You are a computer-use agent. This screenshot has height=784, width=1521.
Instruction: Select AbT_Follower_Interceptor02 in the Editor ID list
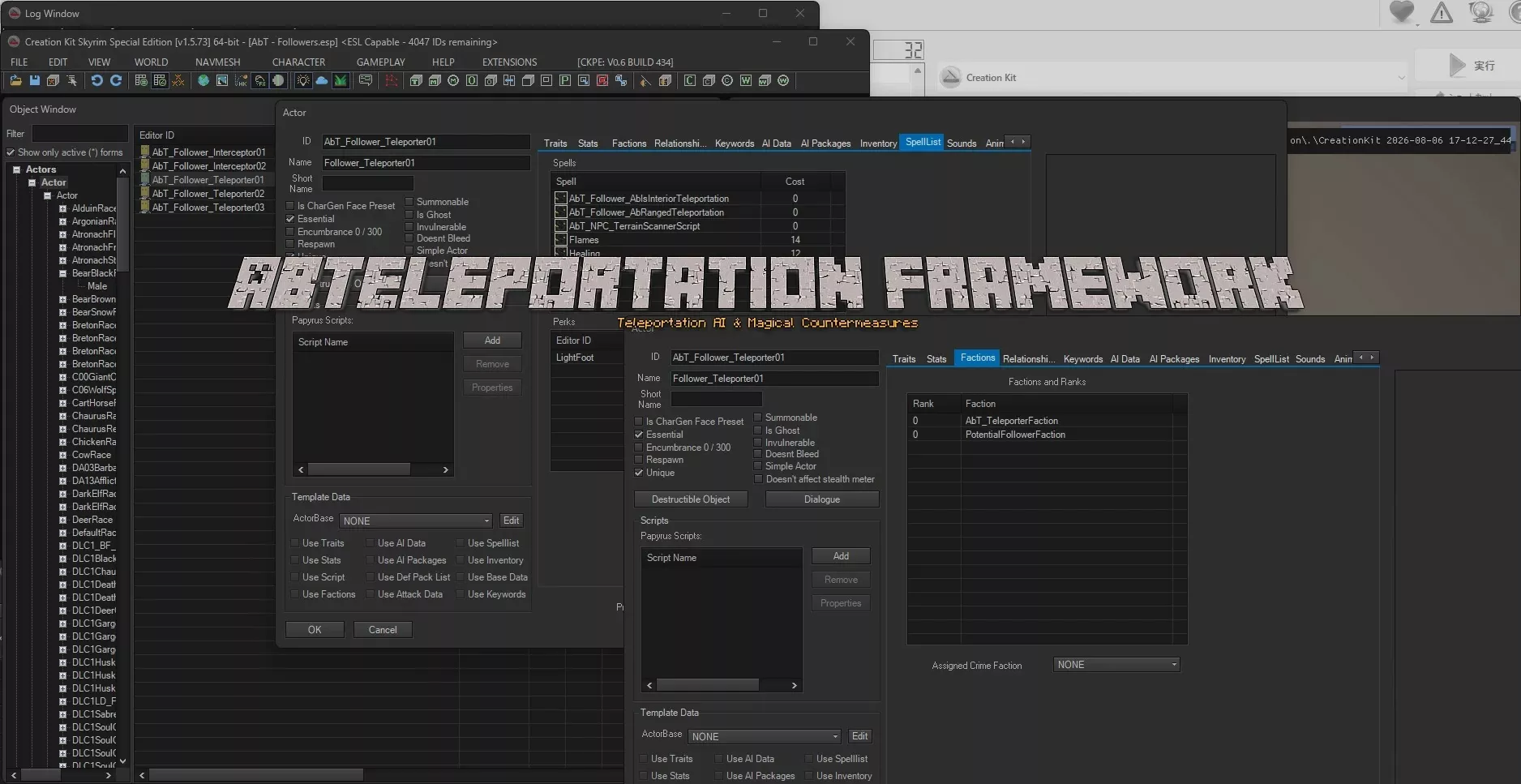pos(208,166)
